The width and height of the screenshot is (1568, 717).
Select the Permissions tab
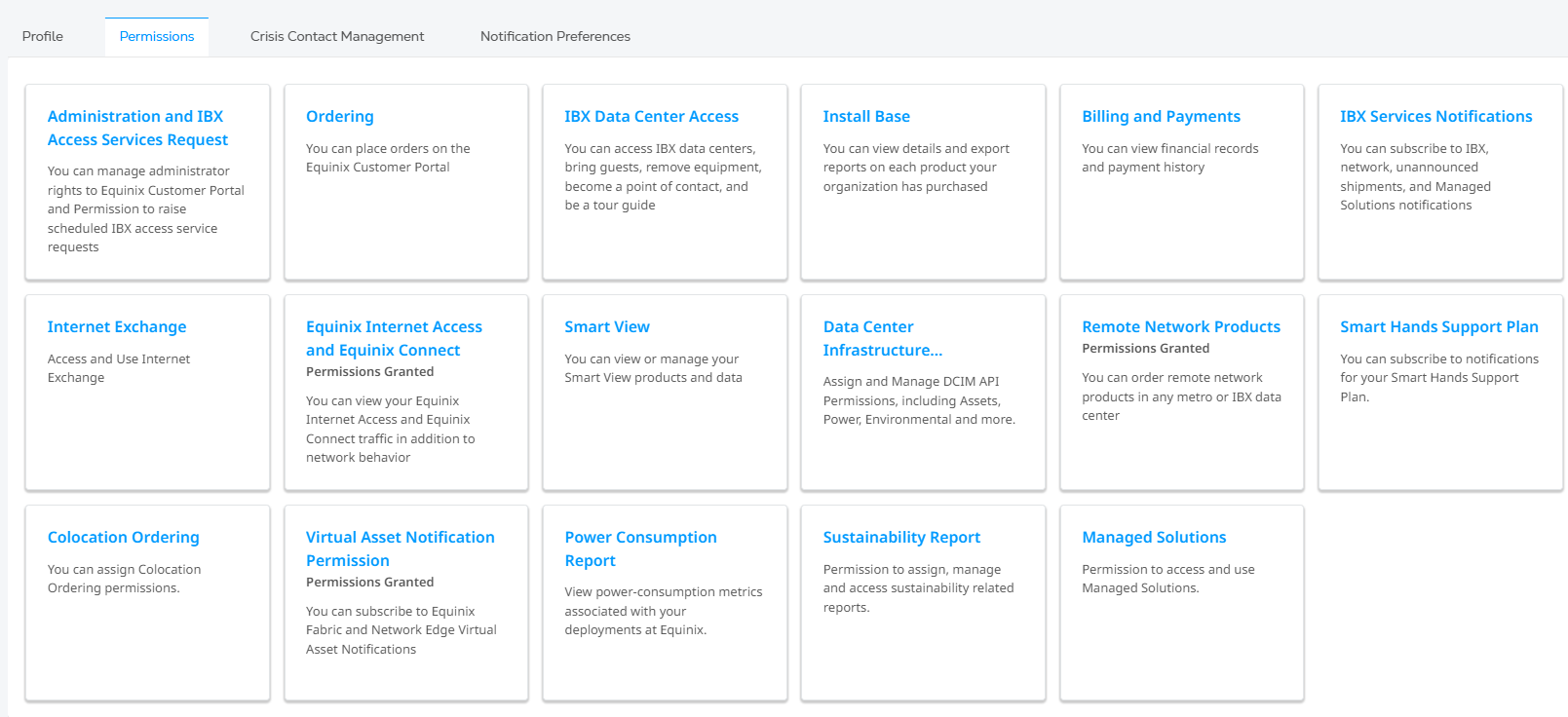pos(157,36)
